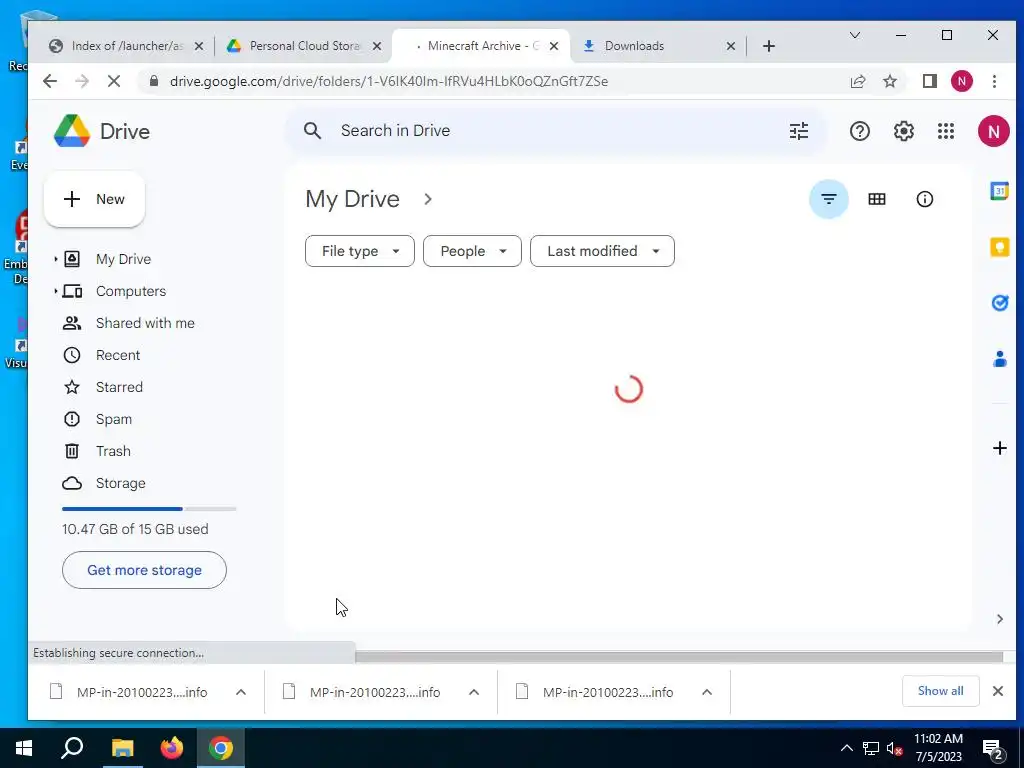Open Shared with me
The height and width of the screenshot is (768, 1024).
[145, 323]
